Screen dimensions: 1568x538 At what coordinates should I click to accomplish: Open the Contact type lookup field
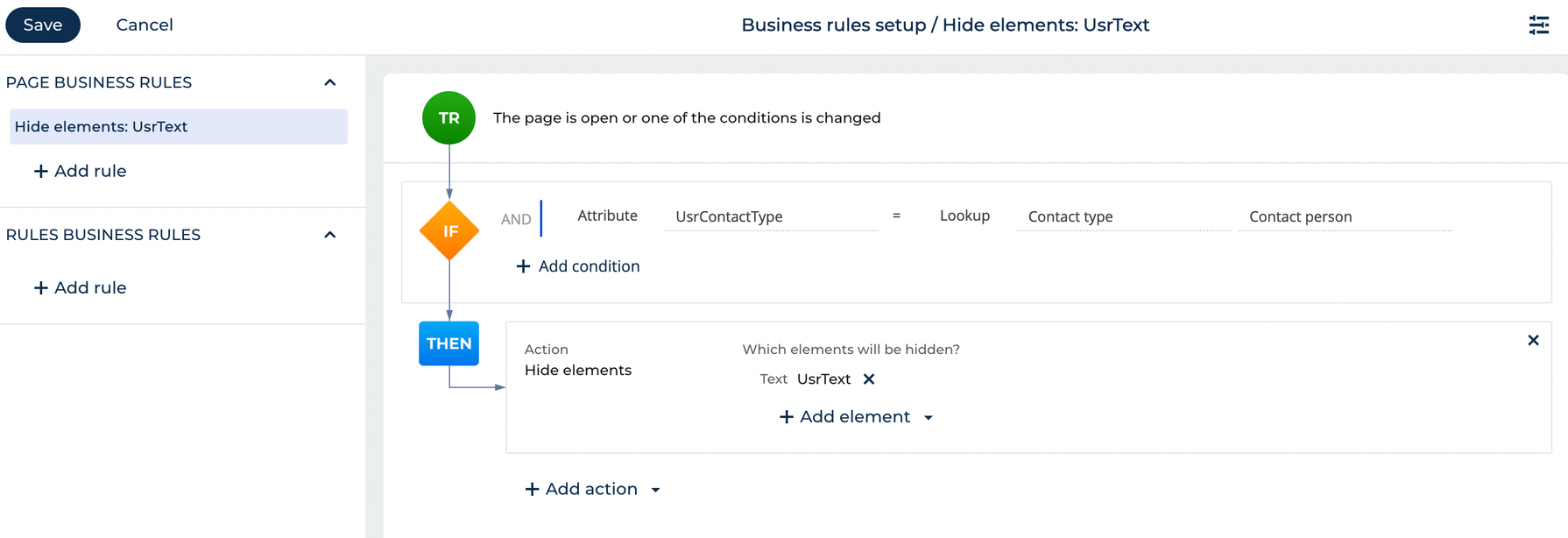pos(1124,216)
